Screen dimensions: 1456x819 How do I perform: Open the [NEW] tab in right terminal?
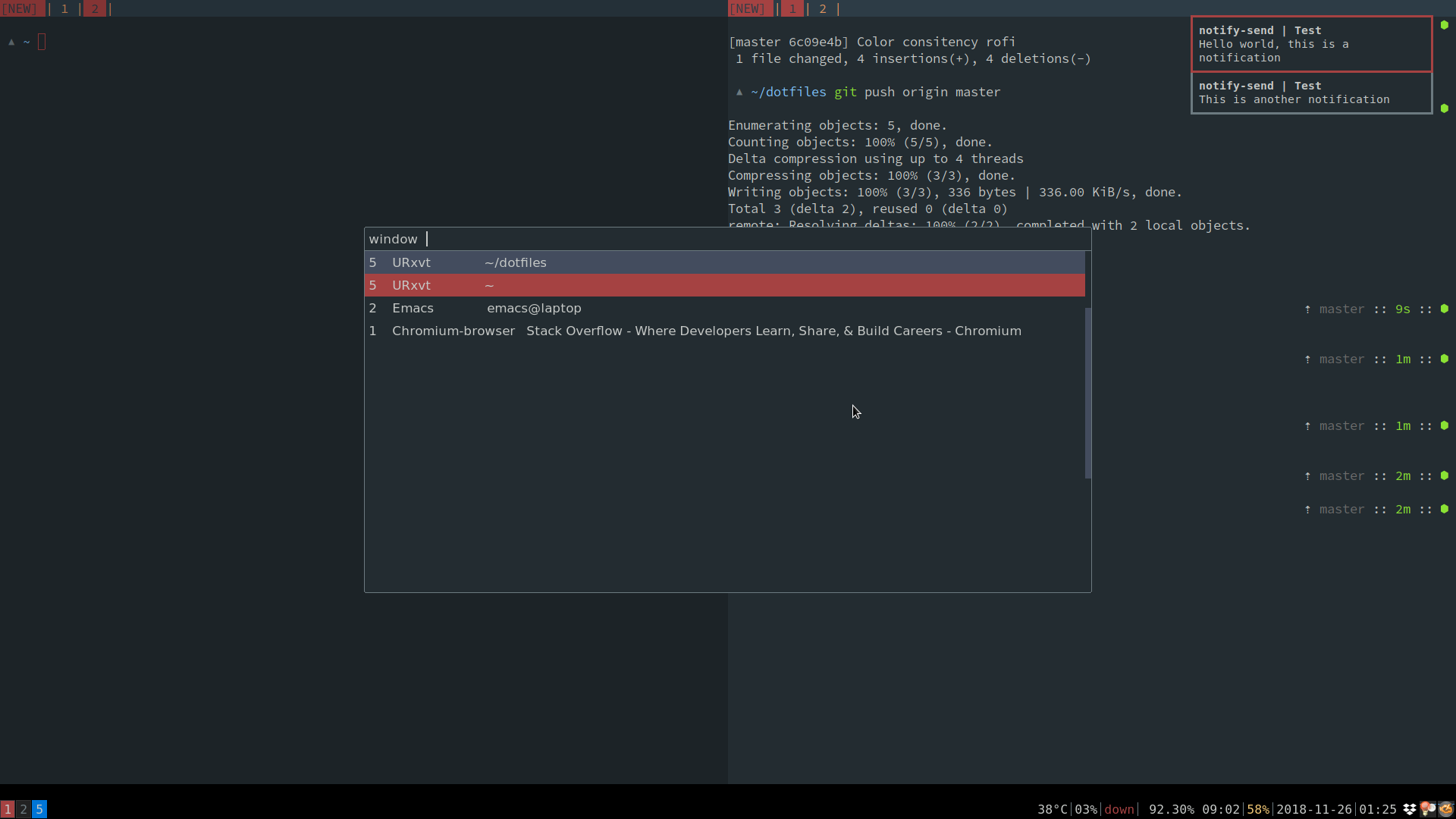748,9
